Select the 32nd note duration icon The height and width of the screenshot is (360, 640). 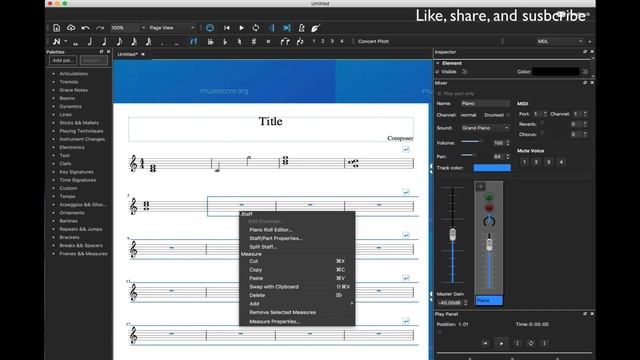click(149, 41)
